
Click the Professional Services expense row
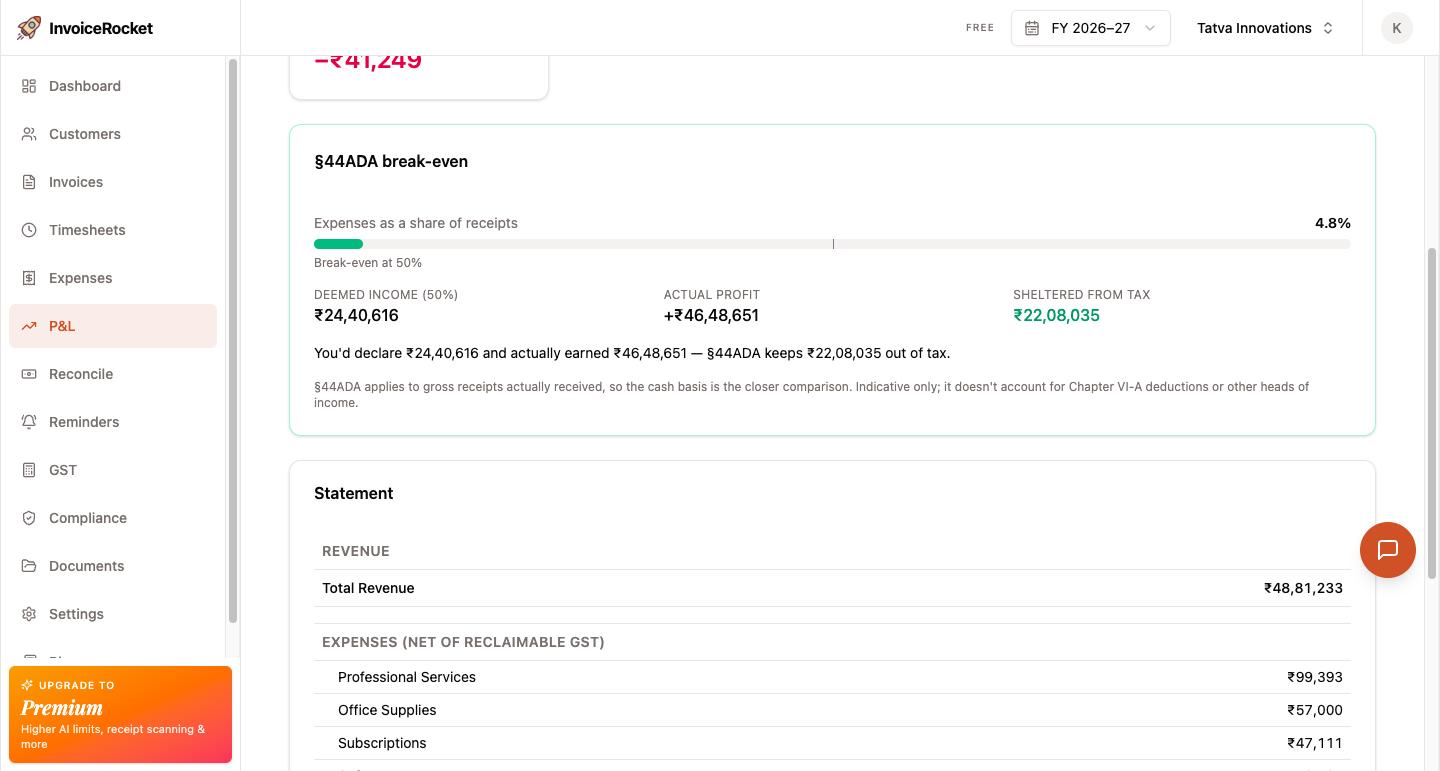tap(832, 677)
